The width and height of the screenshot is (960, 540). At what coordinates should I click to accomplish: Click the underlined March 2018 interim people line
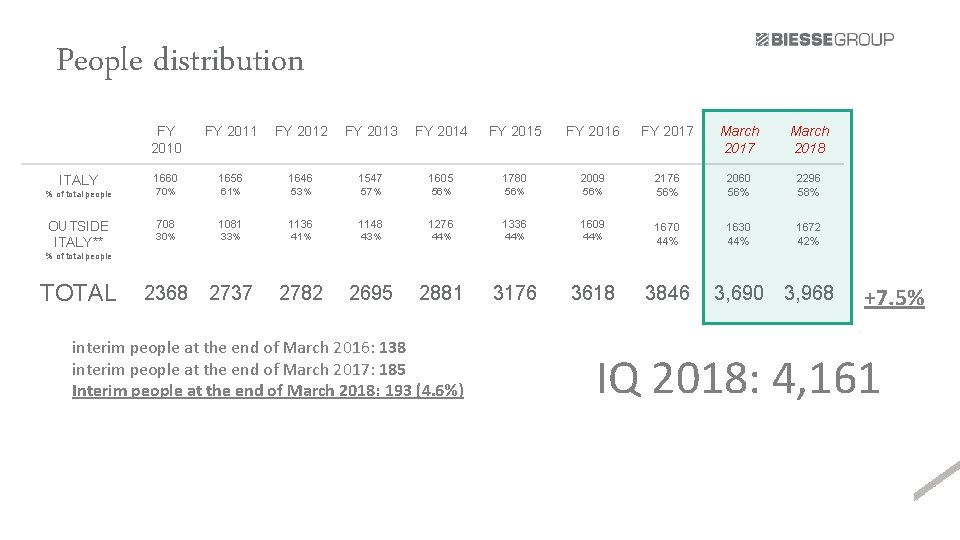(x=268, y=391)
